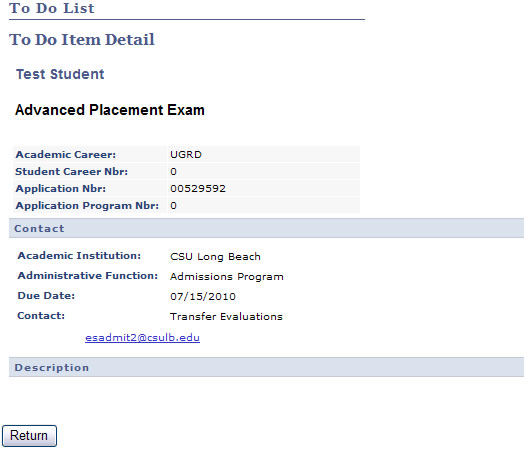Click the Academic Institution label
This screenshot has height=449, width=529.
pyautogui.click(x=79, y=255)
